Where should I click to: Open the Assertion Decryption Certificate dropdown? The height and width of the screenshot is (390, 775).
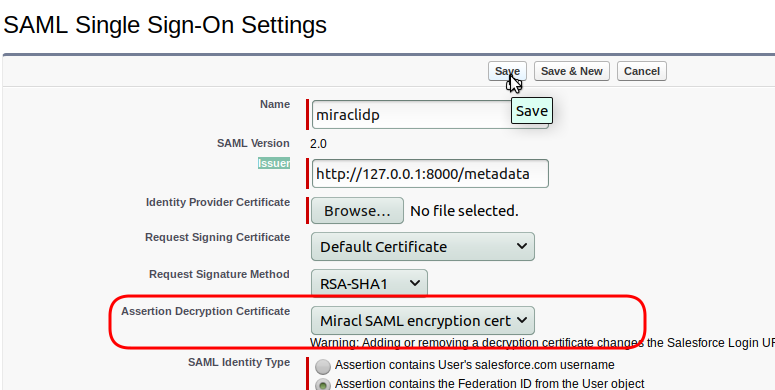click(x=423, y=321)
